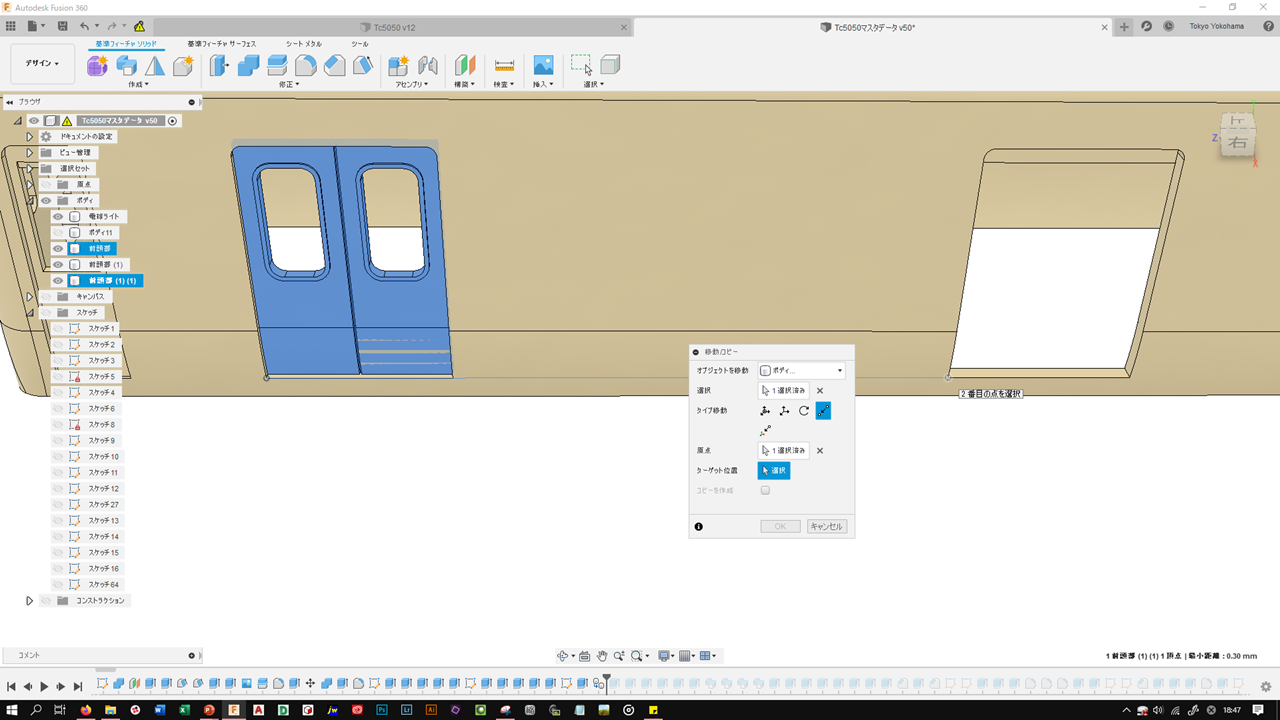Viewport: 1280px width, 720px height.
Task: Click the キャンセル button in move dialog
Action: click(x=827, y=526)
